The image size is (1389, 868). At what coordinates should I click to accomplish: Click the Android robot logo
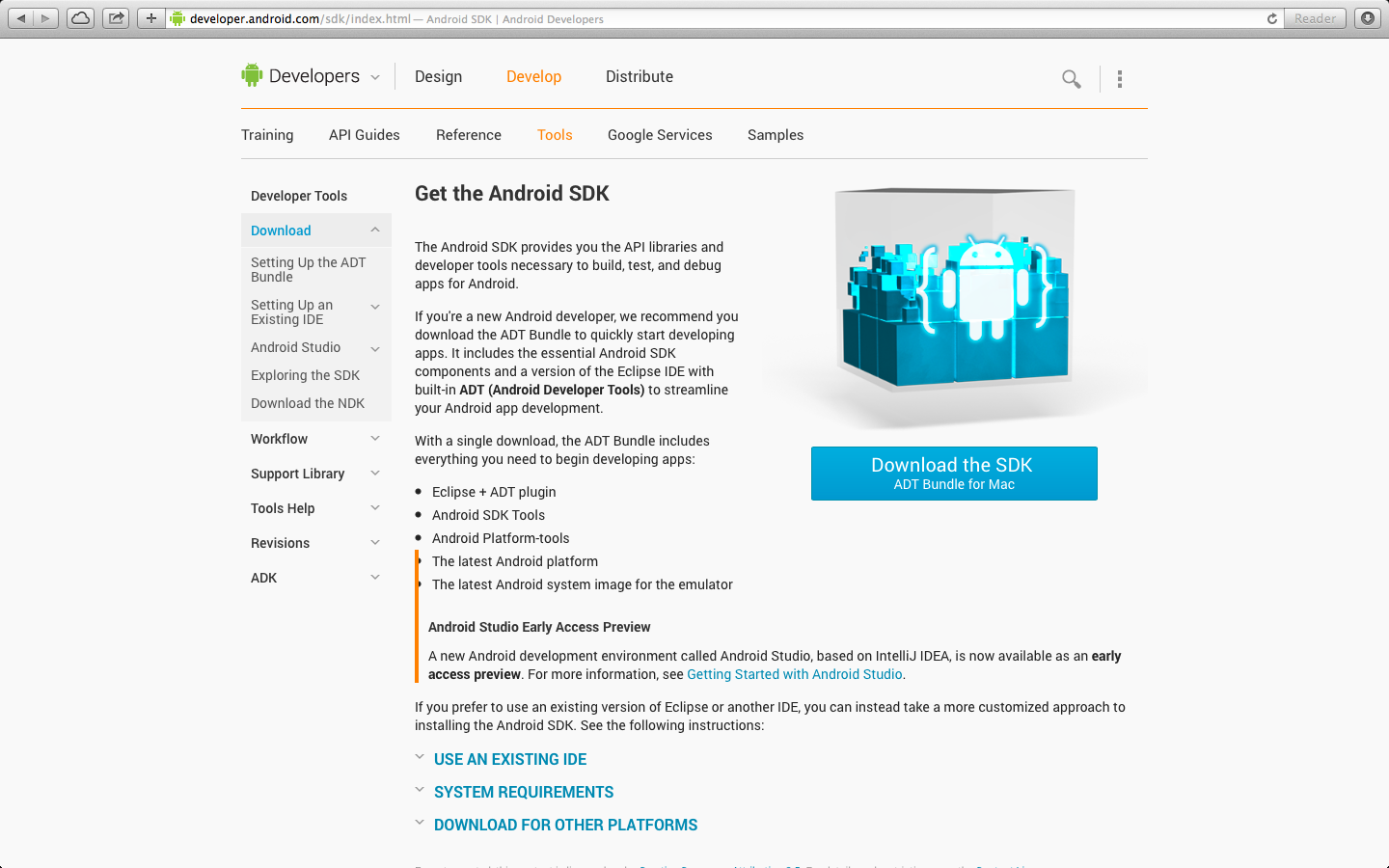point(252,75)
